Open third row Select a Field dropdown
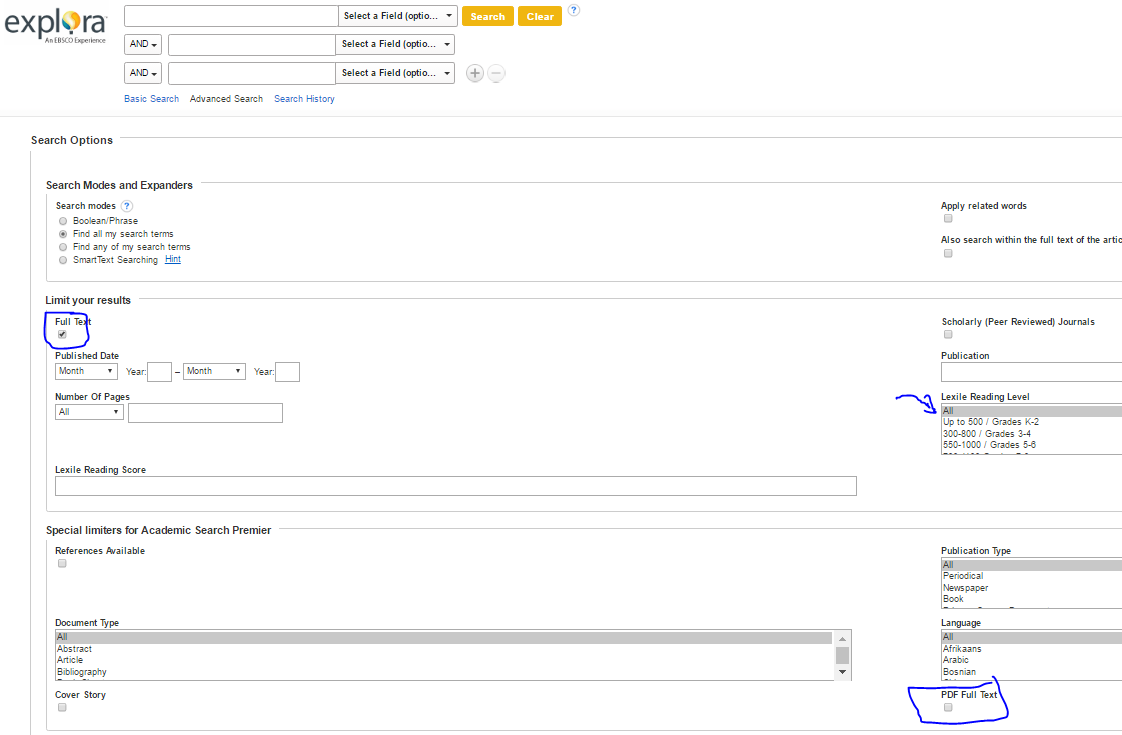The height and width of the screenshot is (735, 1122). pos(395,73)
